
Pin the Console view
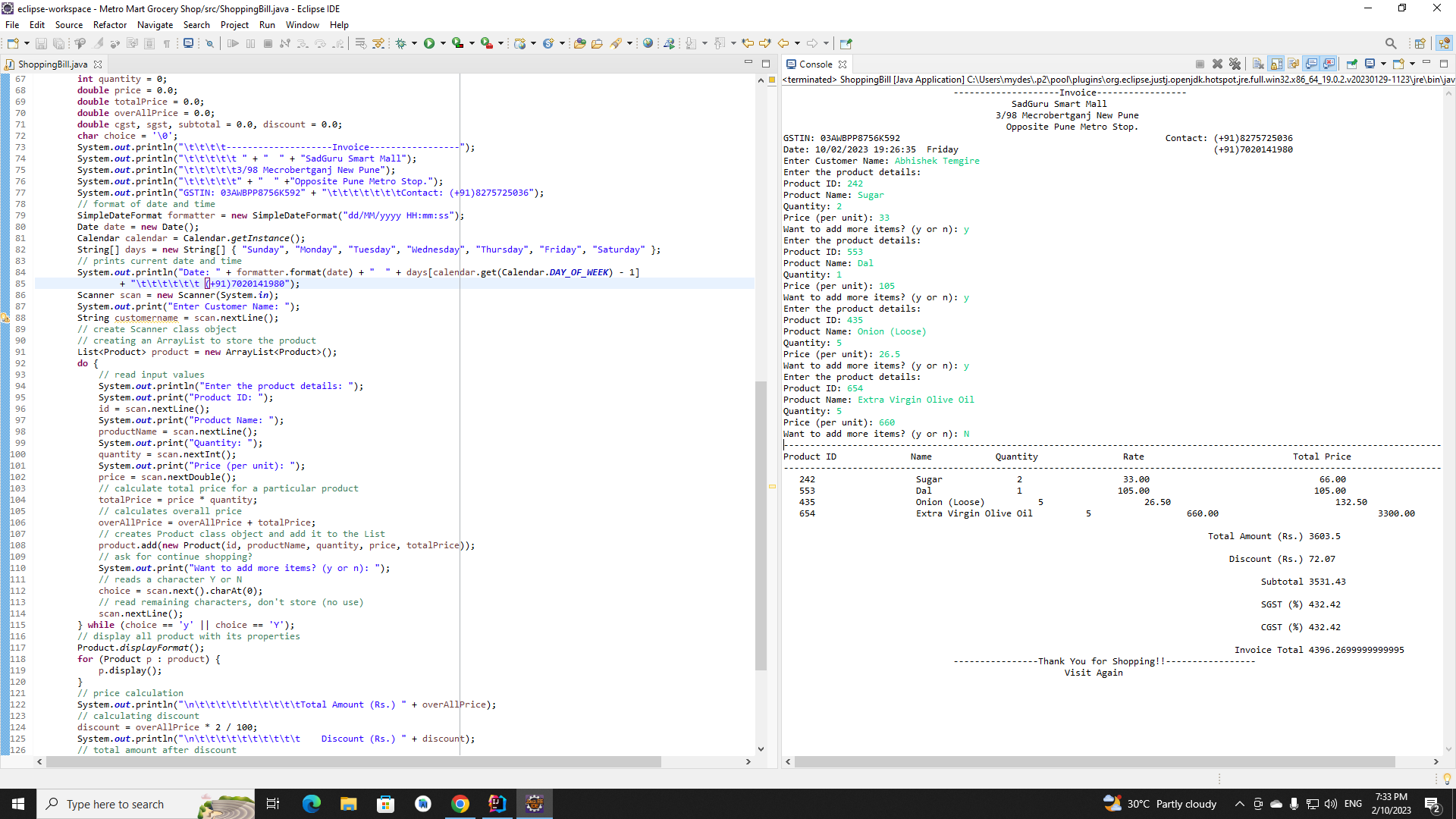tap(1352, 64)
